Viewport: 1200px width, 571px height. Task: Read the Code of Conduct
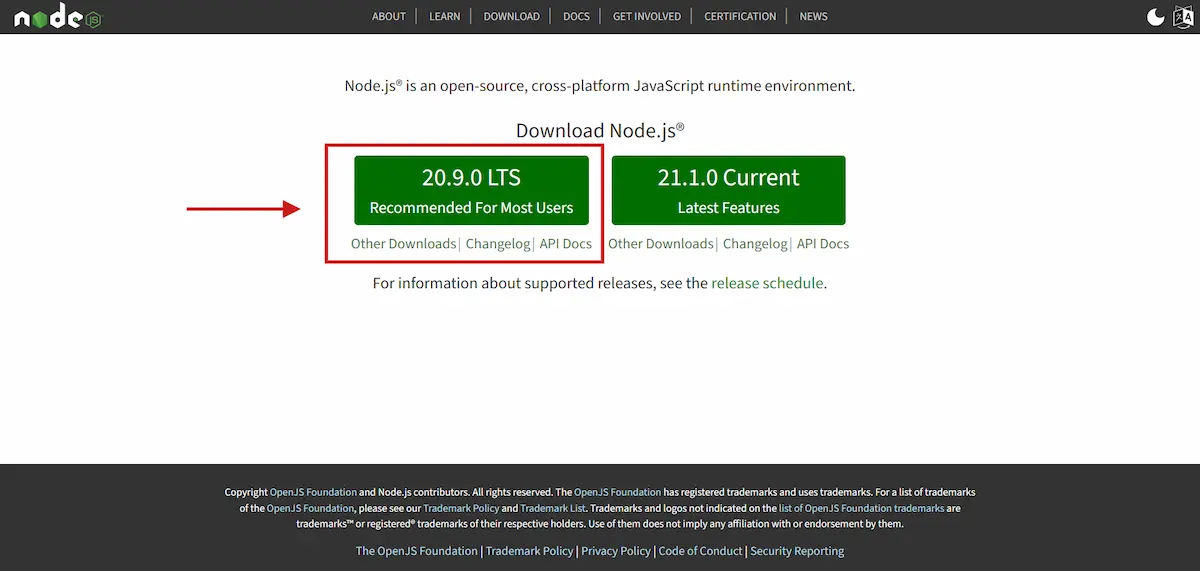700,551
